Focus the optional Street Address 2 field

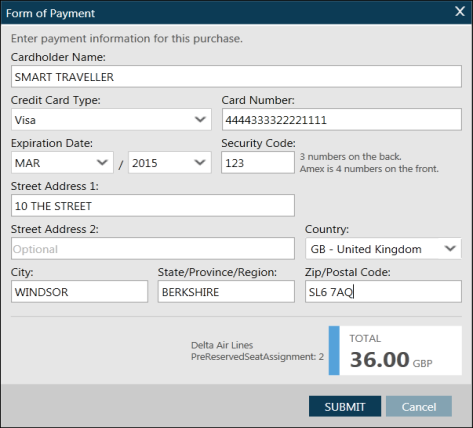(153, 248)
